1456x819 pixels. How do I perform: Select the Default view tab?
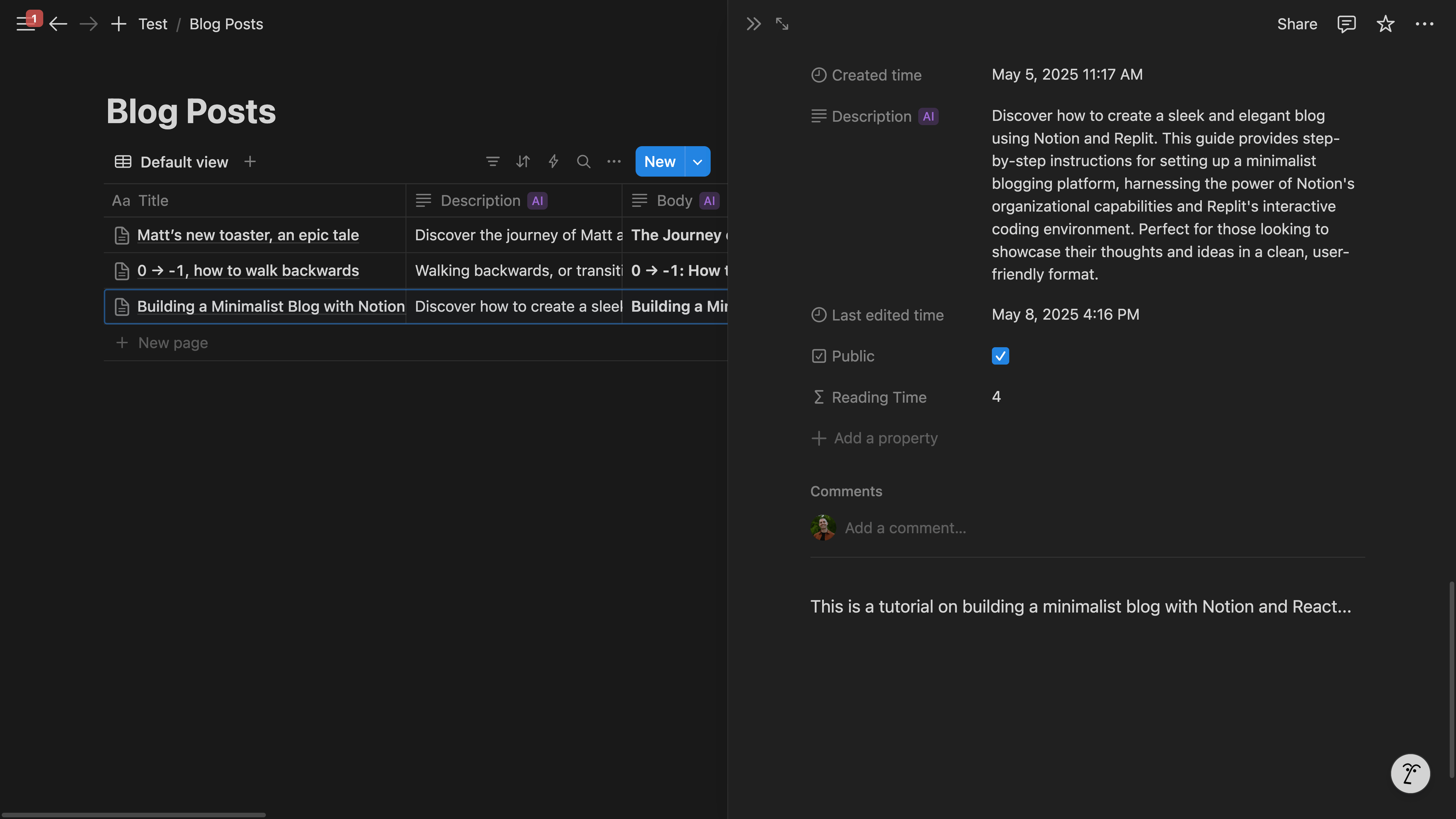[x=171, y=162]
